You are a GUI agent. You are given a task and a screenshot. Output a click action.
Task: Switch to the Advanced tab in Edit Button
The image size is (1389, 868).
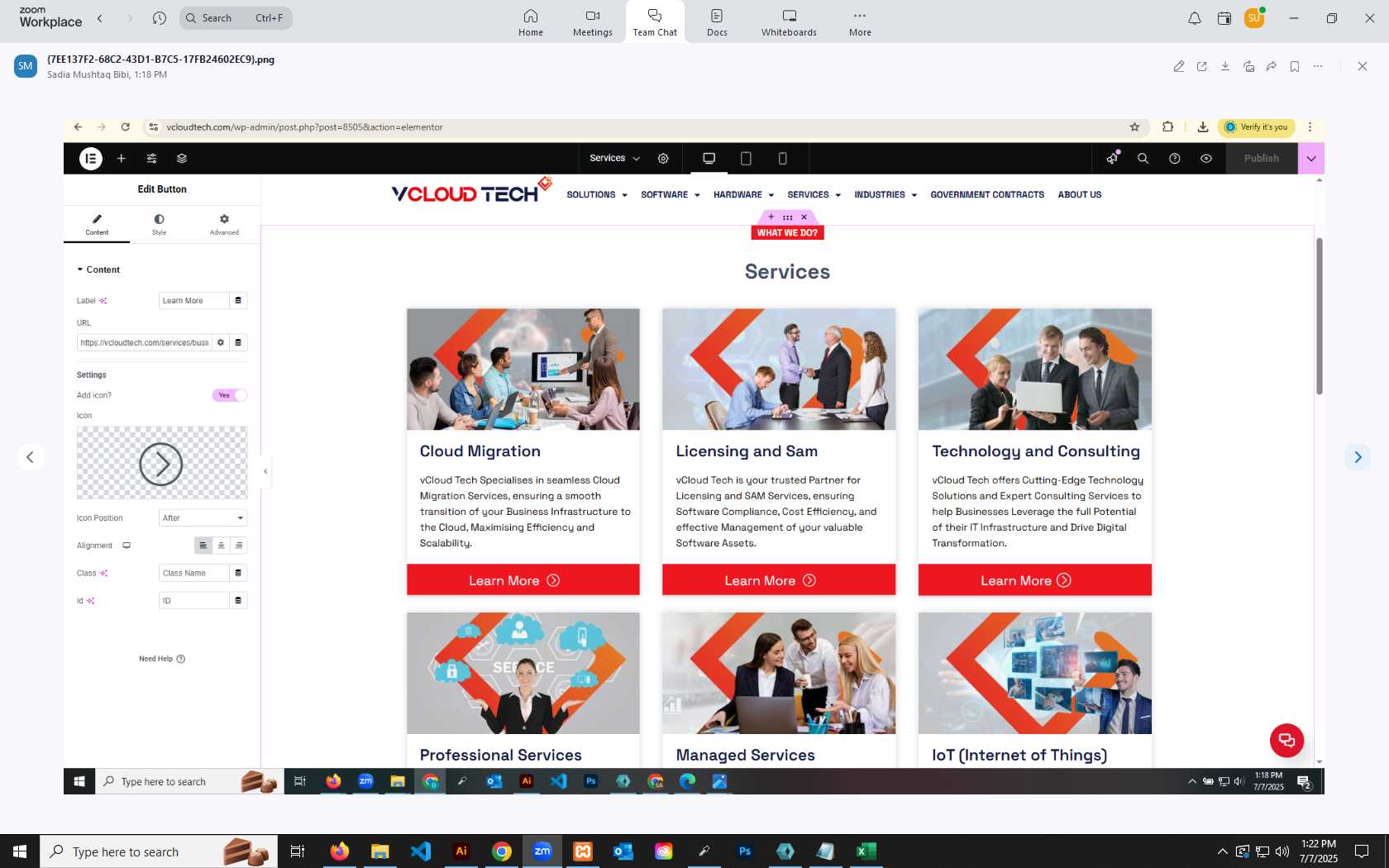coord(224,224)
